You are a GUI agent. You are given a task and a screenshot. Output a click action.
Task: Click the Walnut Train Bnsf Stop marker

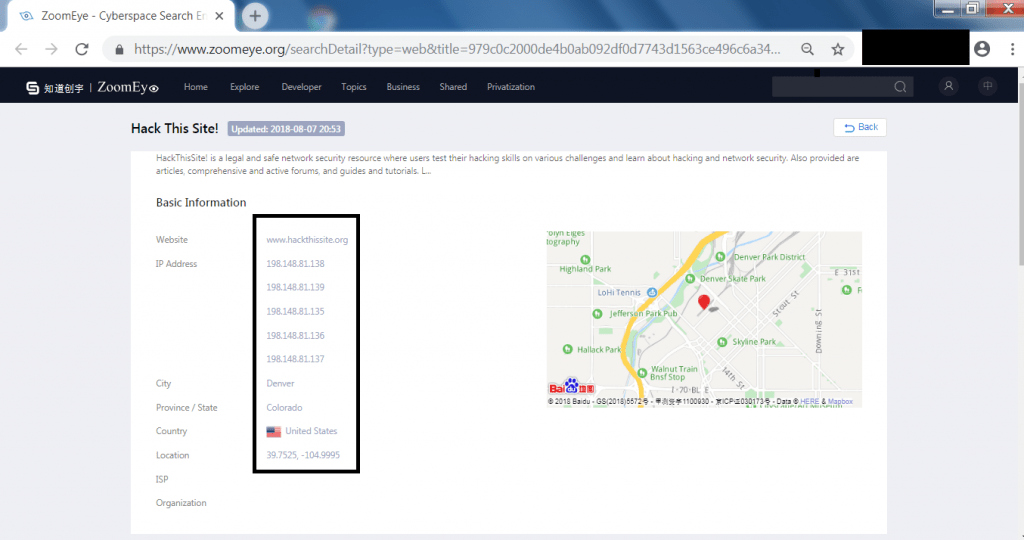click(642, 373)
